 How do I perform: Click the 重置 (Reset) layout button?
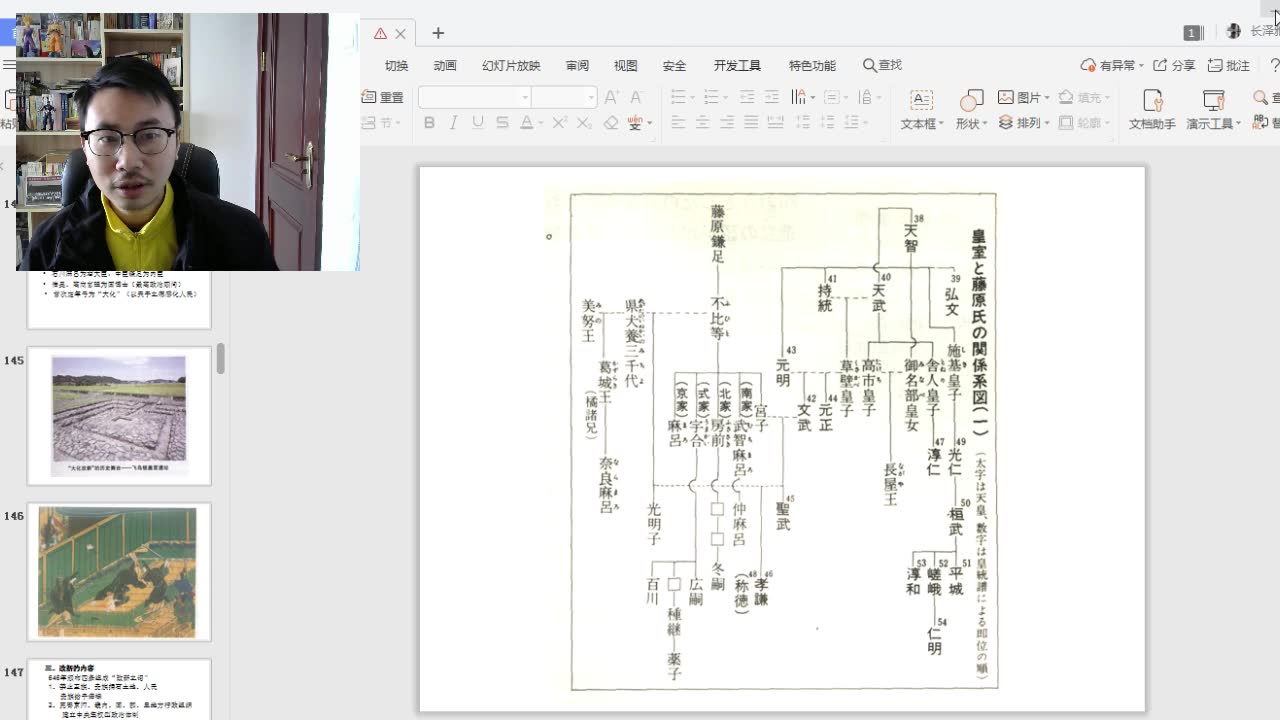[x=383, y=97]
